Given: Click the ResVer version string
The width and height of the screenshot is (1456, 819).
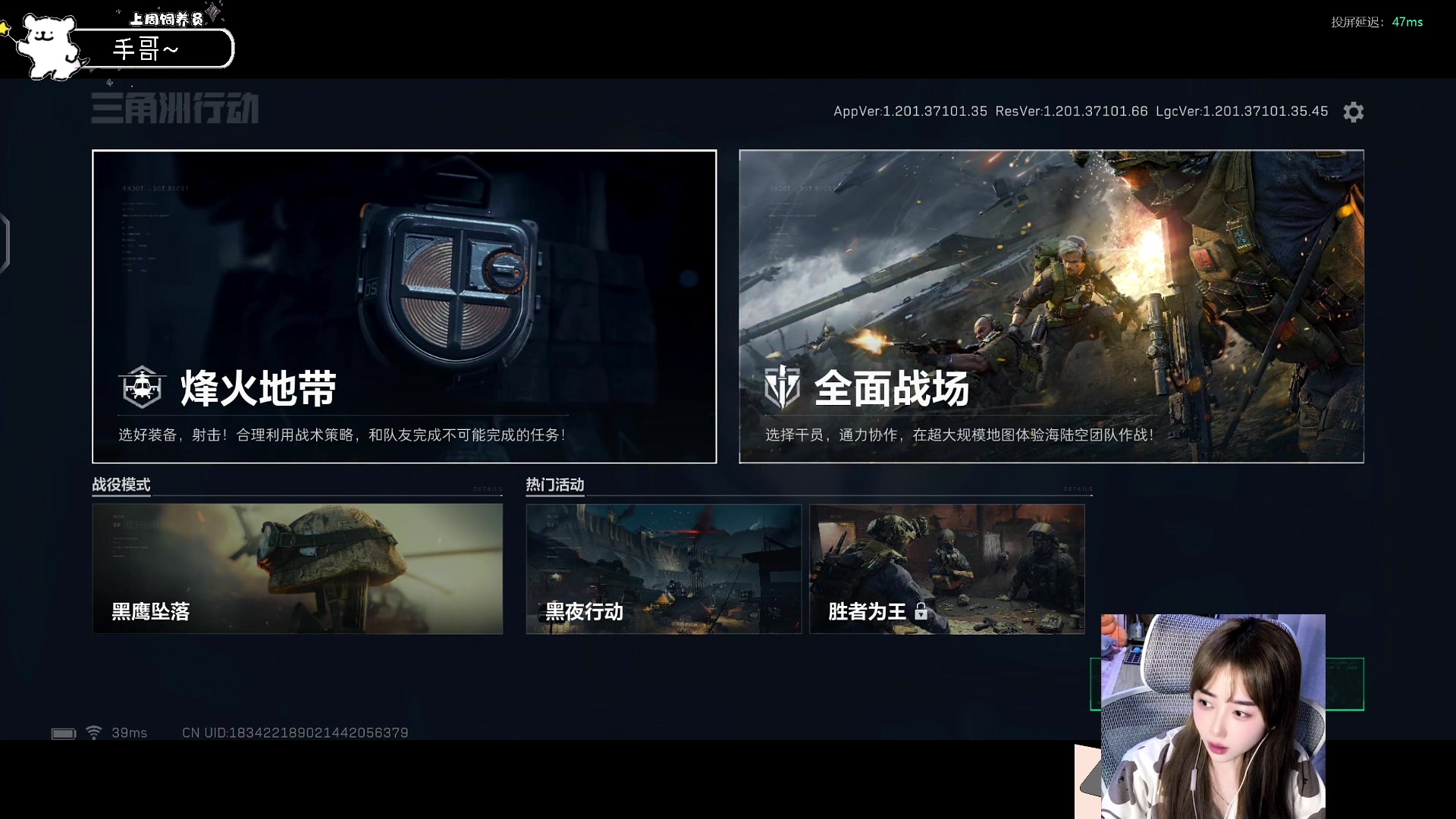Looking at the screenshot, I should [x=1072, y=111].
